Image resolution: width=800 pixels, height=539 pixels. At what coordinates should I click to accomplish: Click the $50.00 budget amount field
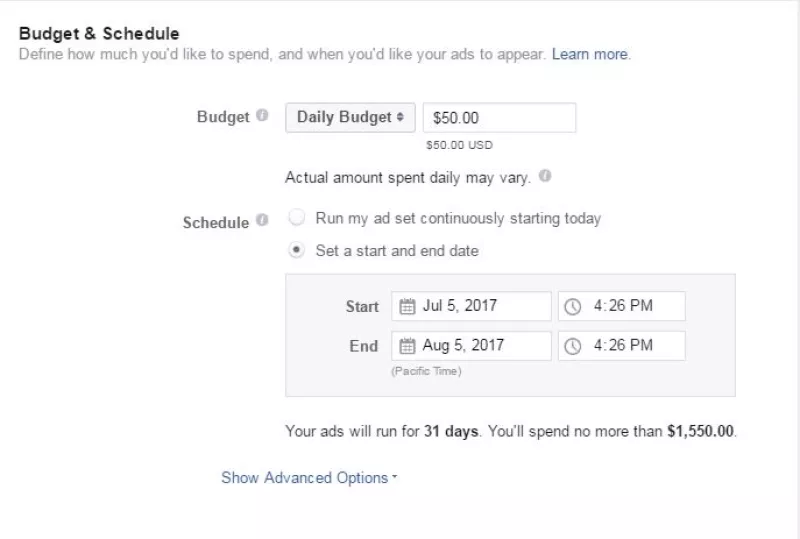tap(499, 118)
